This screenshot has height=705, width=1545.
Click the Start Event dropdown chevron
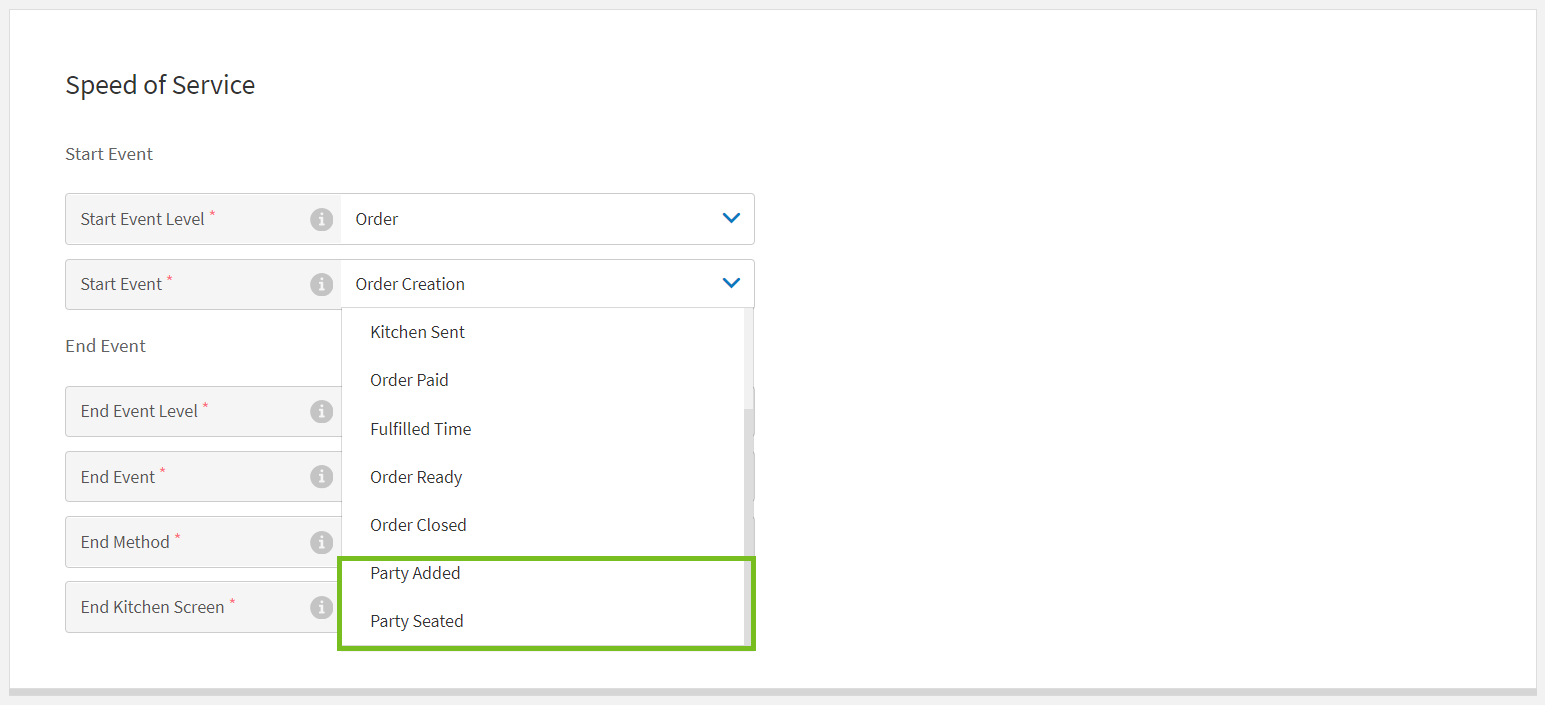click(x=731, y=283)
